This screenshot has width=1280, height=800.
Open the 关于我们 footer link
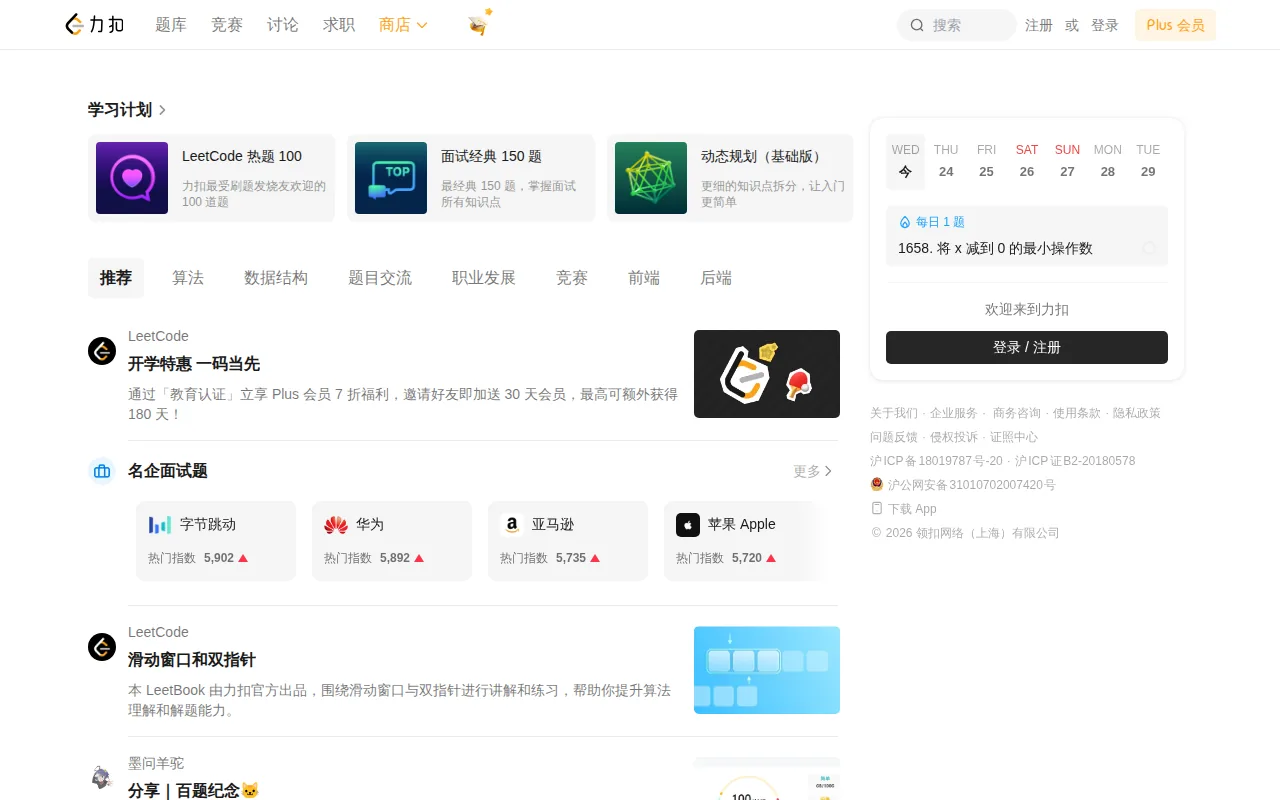tap(894, 413)
